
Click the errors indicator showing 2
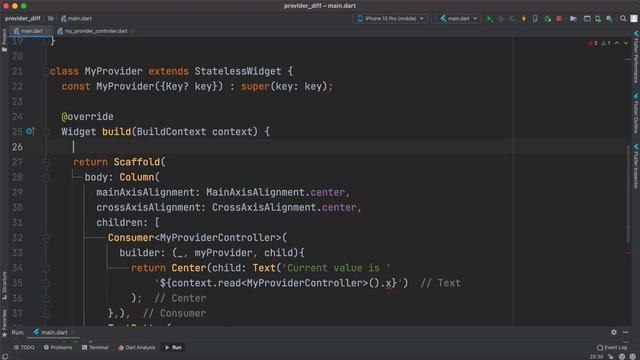coord(593,43)
